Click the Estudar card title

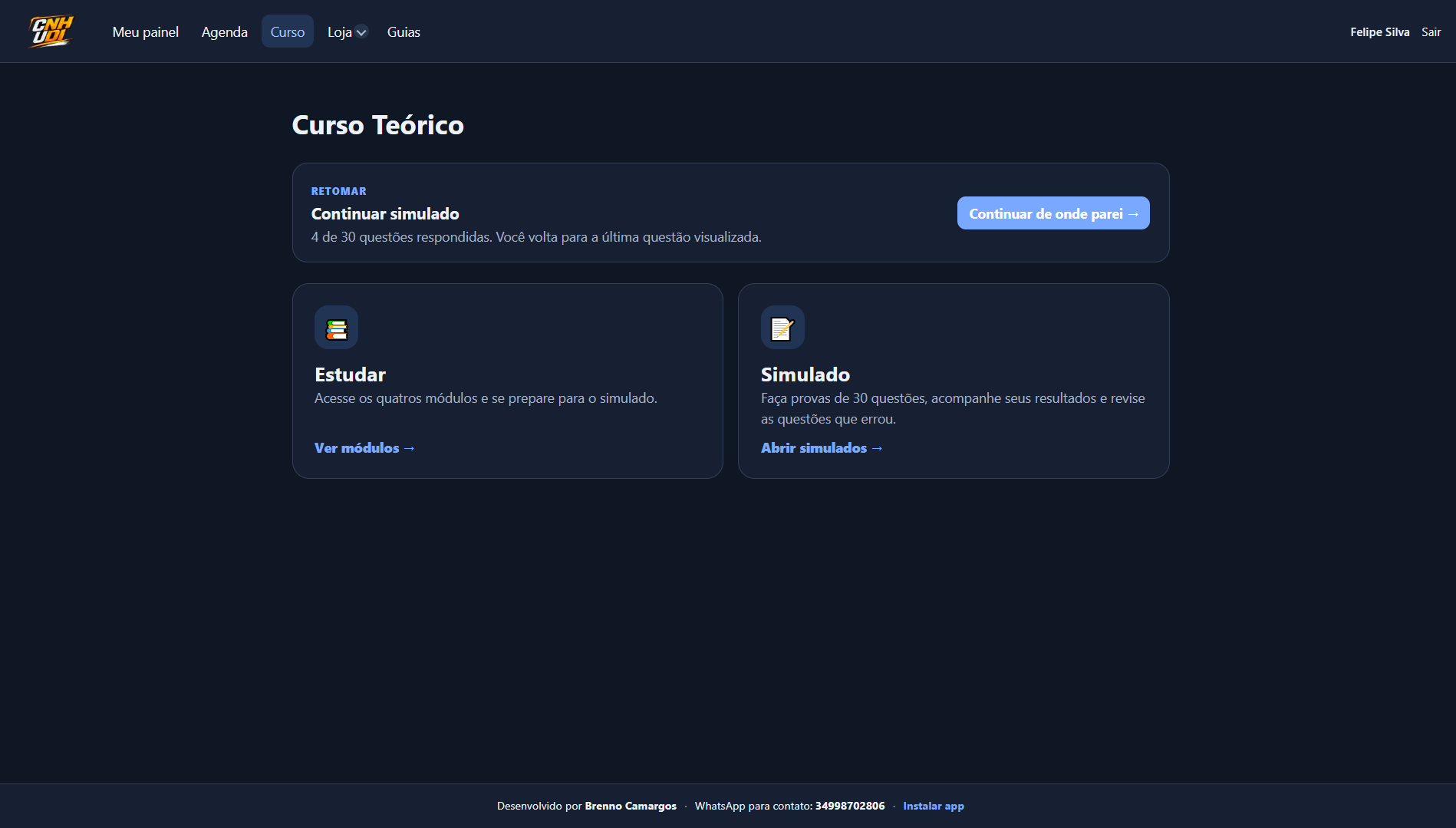[x=351, y=374]
